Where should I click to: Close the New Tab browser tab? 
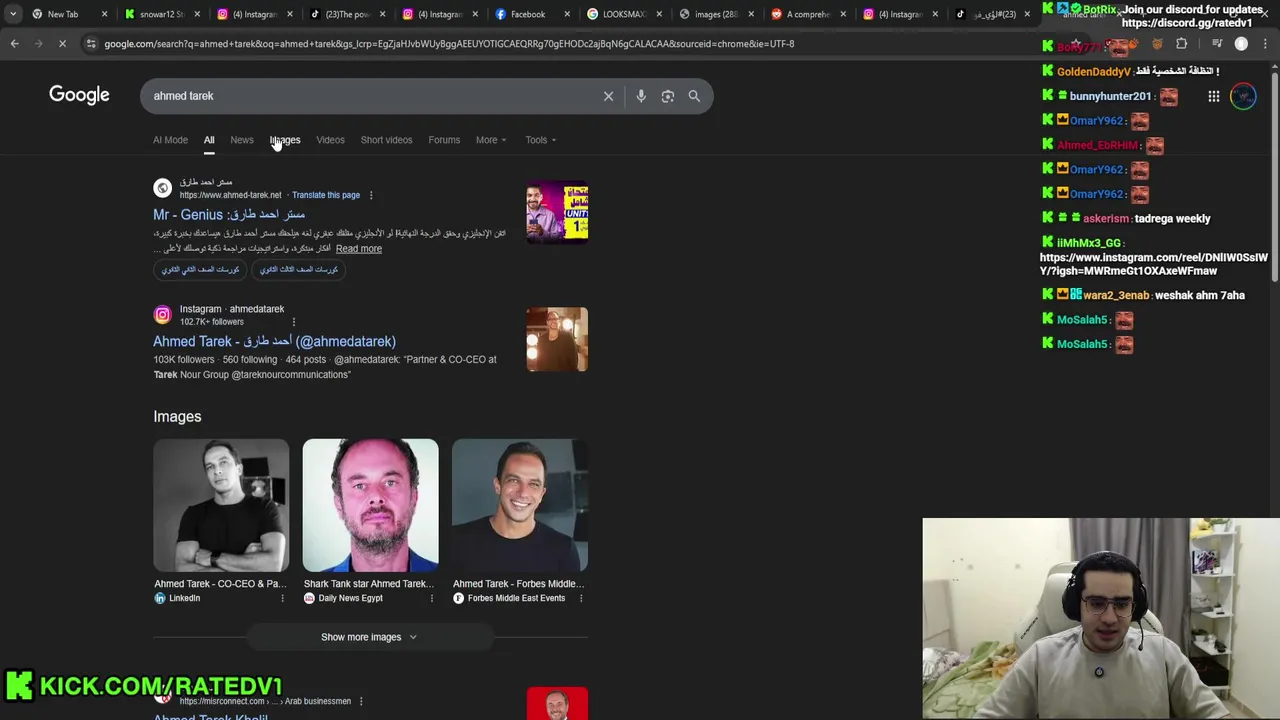104,14
